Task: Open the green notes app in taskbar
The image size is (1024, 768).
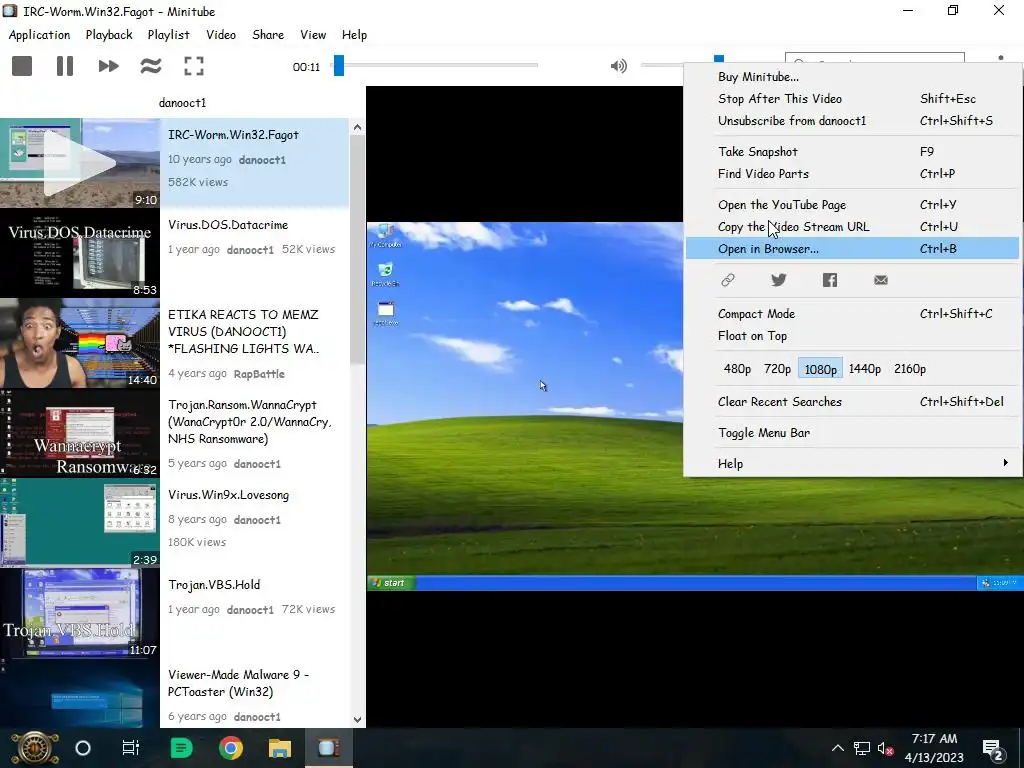Action: click(181, 748)
